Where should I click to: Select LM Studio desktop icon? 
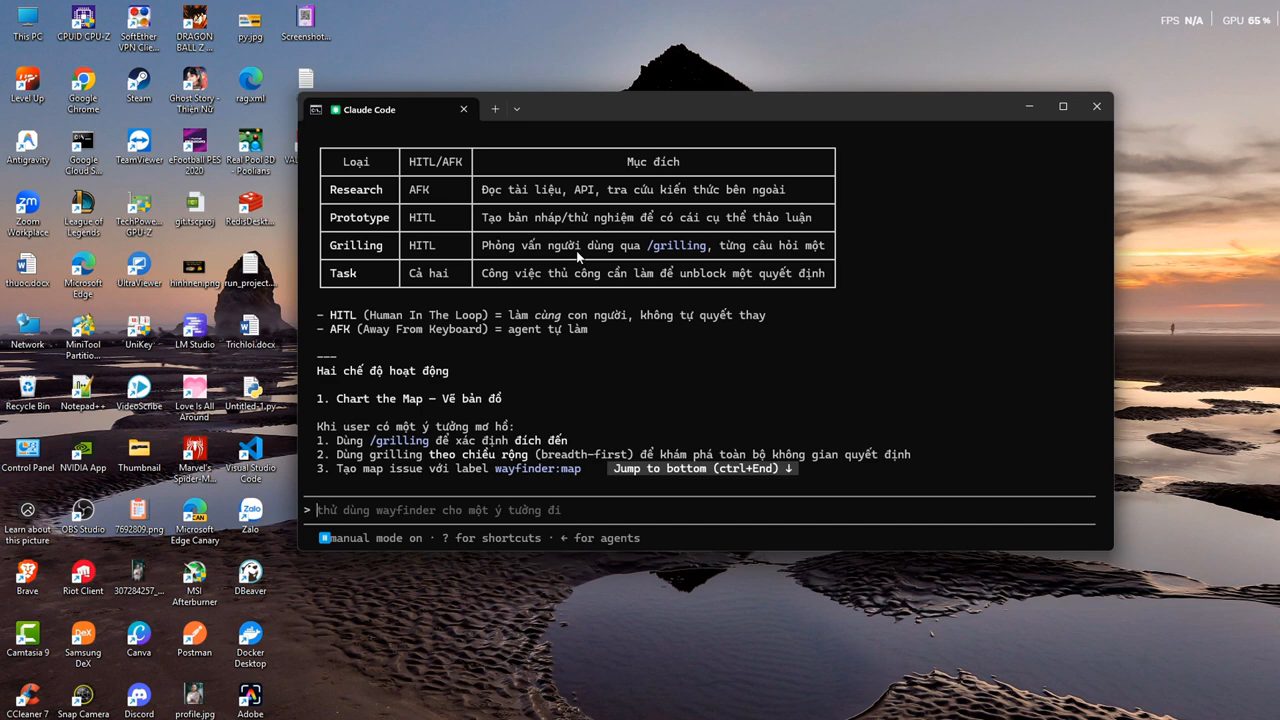[x=195, y=332]
